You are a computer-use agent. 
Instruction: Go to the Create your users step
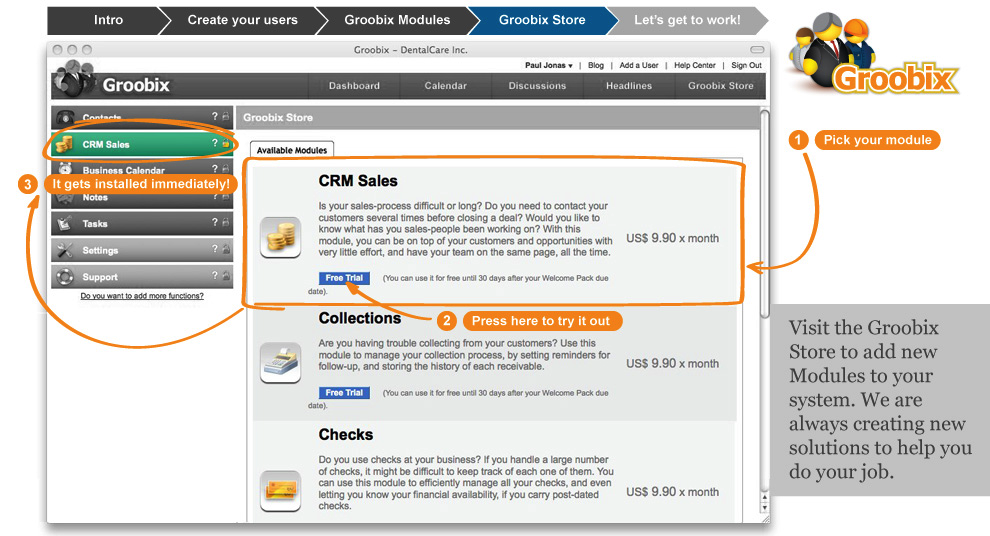242,20
